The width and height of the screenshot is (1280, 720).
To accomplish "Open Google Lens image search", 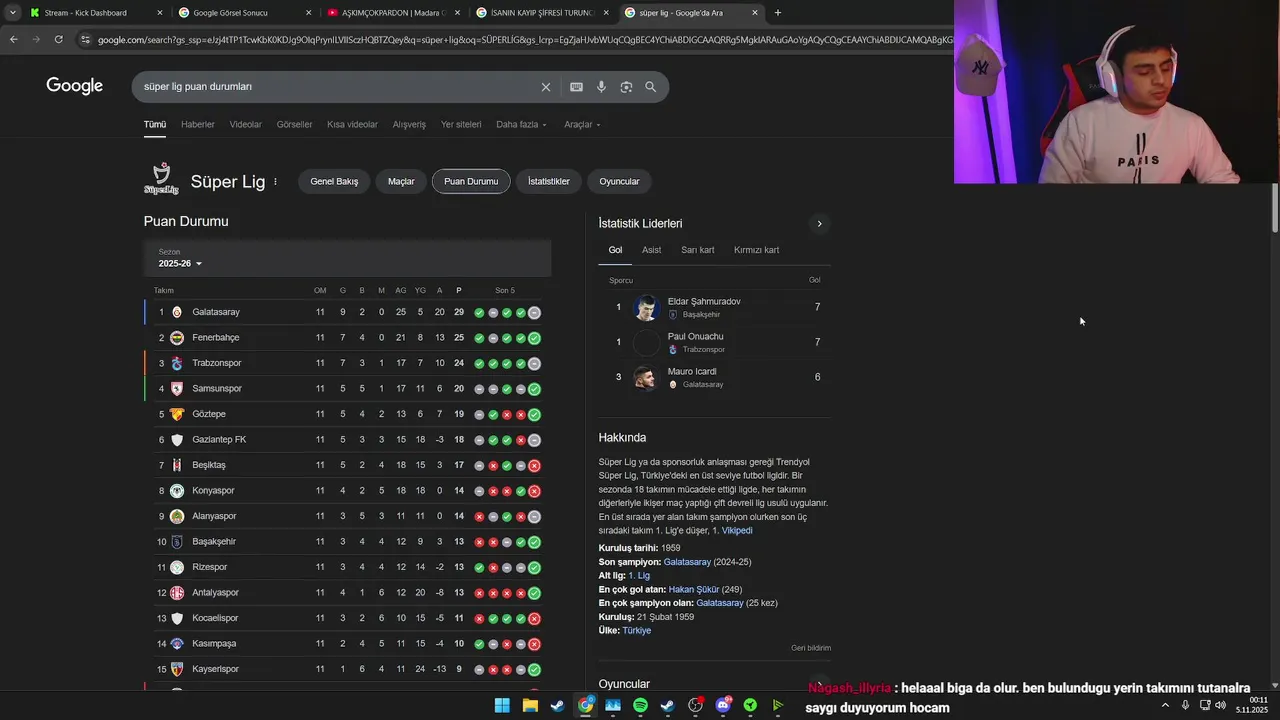I will tap(626, 87).
